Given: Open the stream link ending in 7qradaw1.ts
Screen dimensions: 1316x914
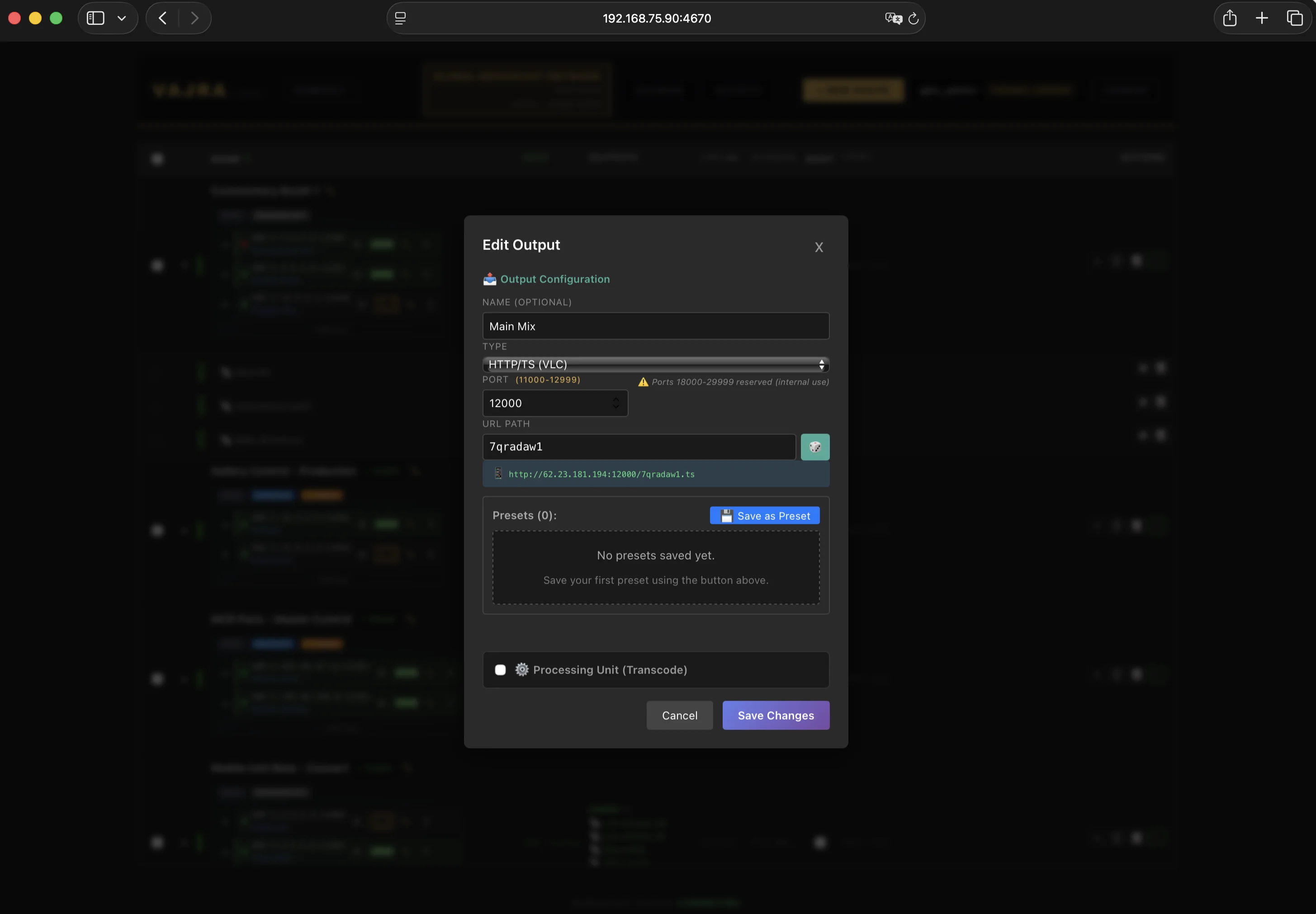Looking at the screenshot, I should 602,474.
